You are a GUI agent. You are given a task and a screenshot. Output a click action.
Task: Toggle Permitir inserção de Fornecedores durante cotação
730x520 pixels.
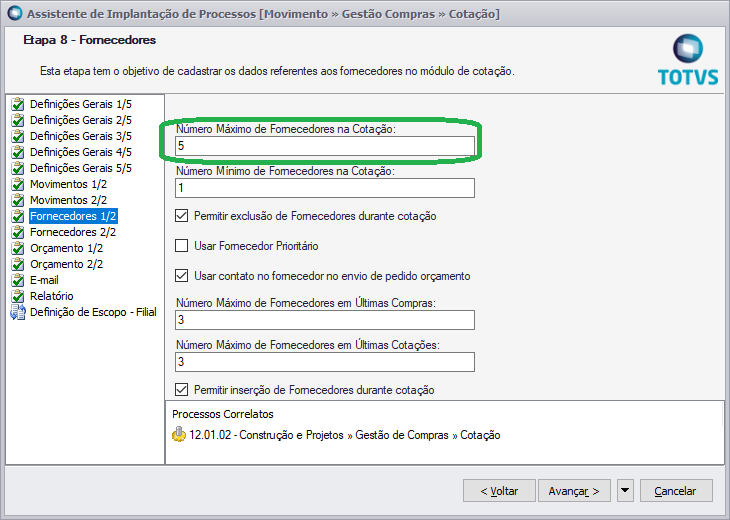pos(182,389)
